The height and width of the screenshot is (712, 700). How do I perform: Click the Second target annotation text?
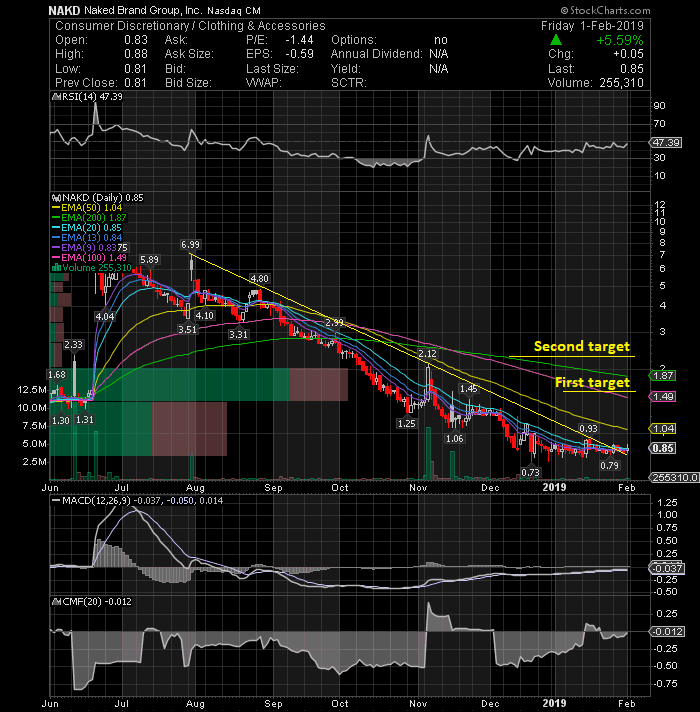coord(582,347)
